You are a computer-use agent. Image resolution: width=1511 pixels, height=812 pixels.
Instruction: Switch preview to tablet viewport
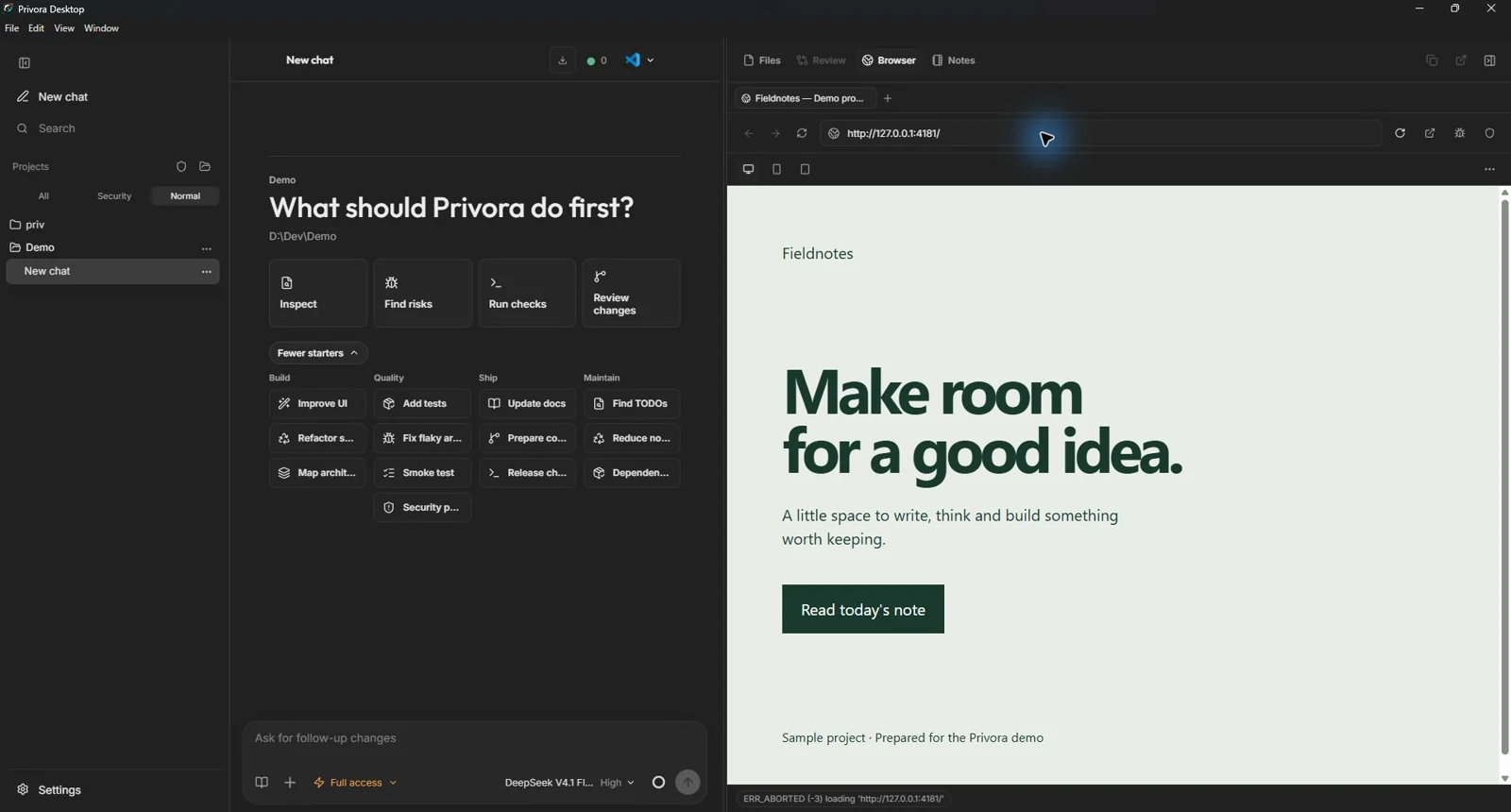click(805, 170)
